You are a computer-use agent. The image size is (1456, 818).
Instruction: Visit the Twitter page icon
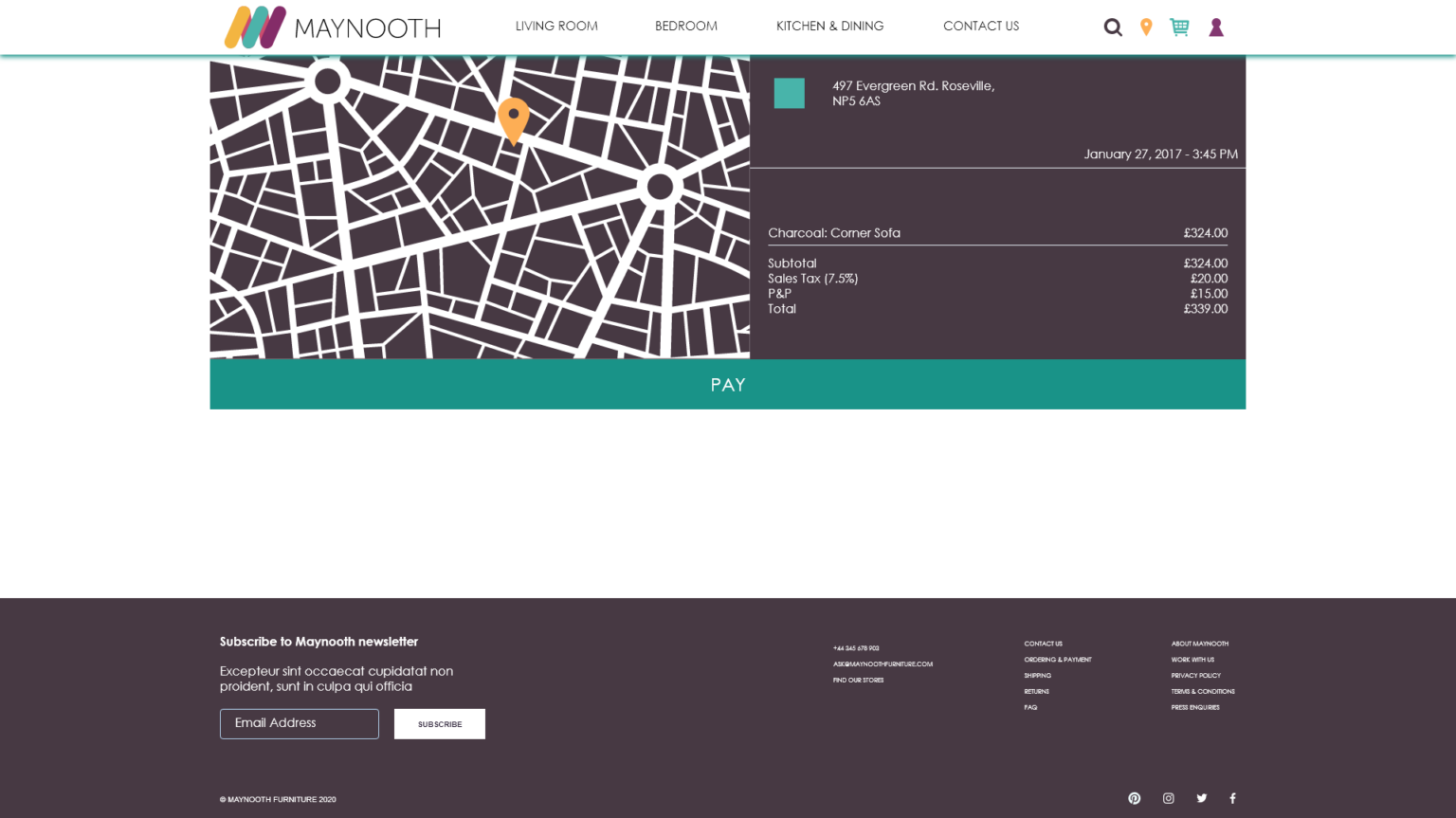pyautogui.click(x=1202, y=798)
